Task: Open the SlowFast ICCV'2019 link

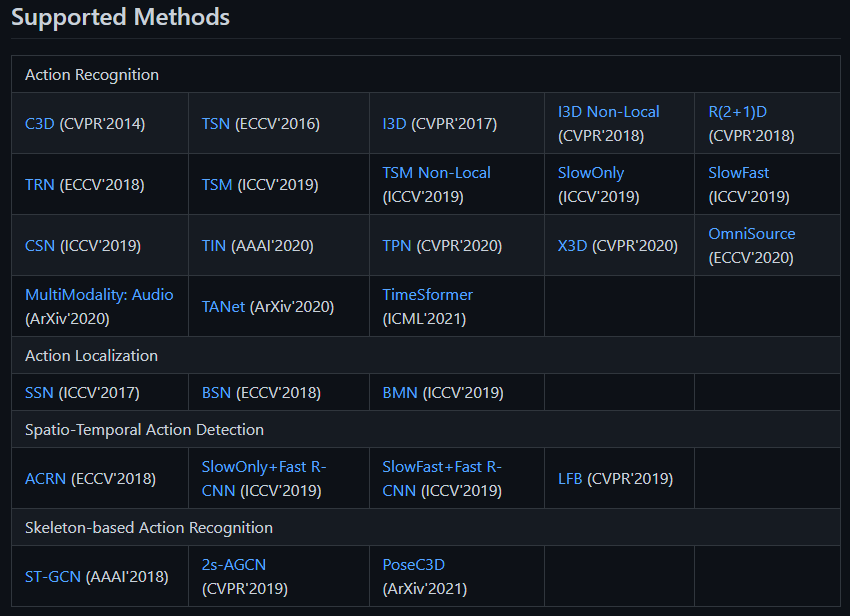Action: [x=738, y=172]
